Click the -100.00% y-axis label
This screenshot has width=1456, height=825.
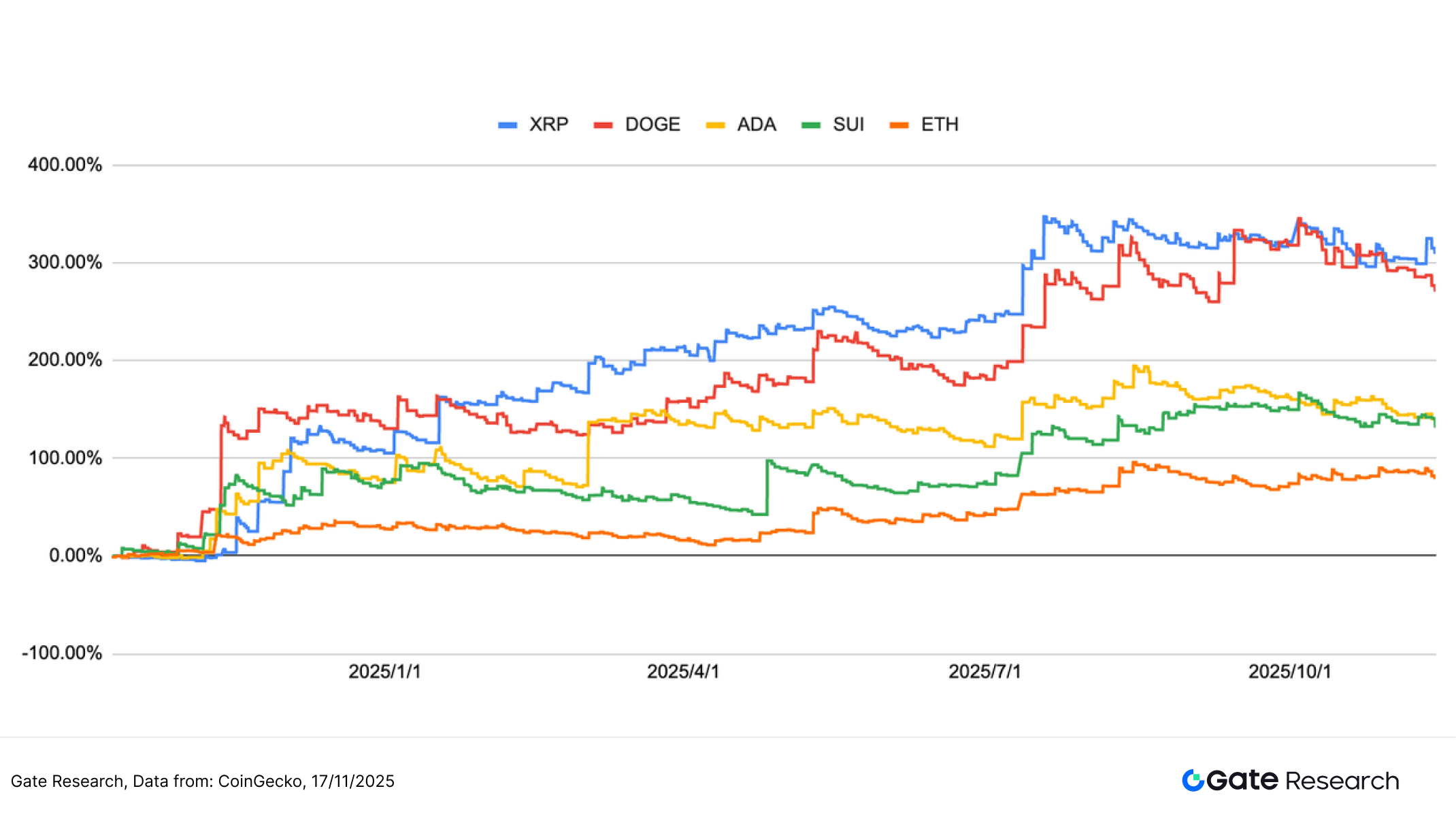pyautogui.click(x=62, y=653)
